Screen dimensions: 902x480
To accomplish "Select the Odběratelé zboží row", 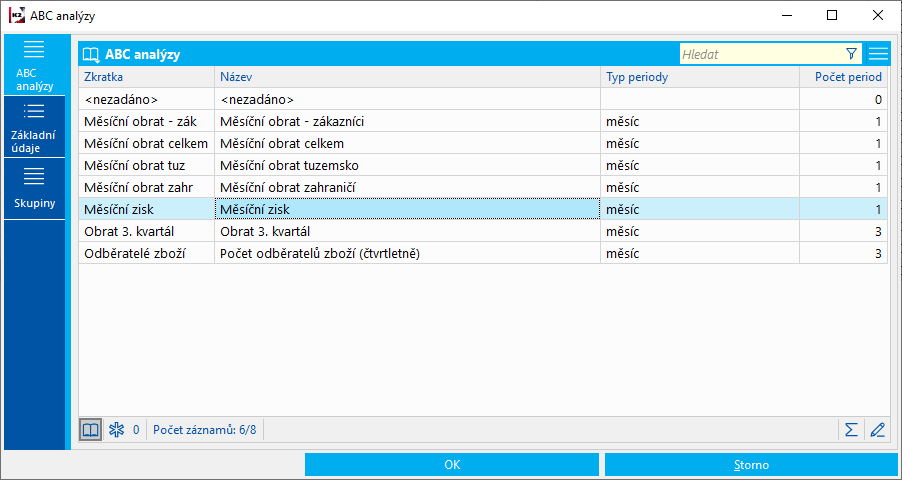I will [x=483, y=253].
